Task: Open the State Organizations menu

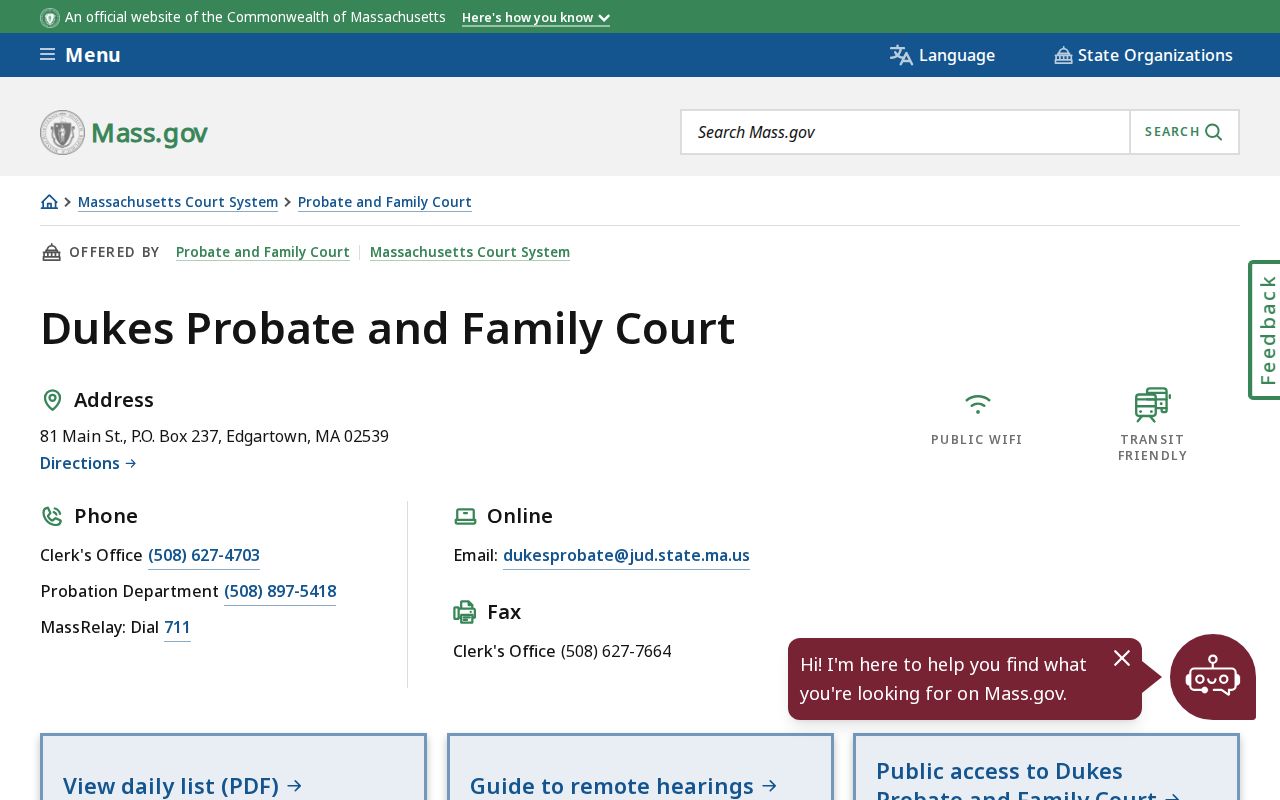Action: 1143,55
